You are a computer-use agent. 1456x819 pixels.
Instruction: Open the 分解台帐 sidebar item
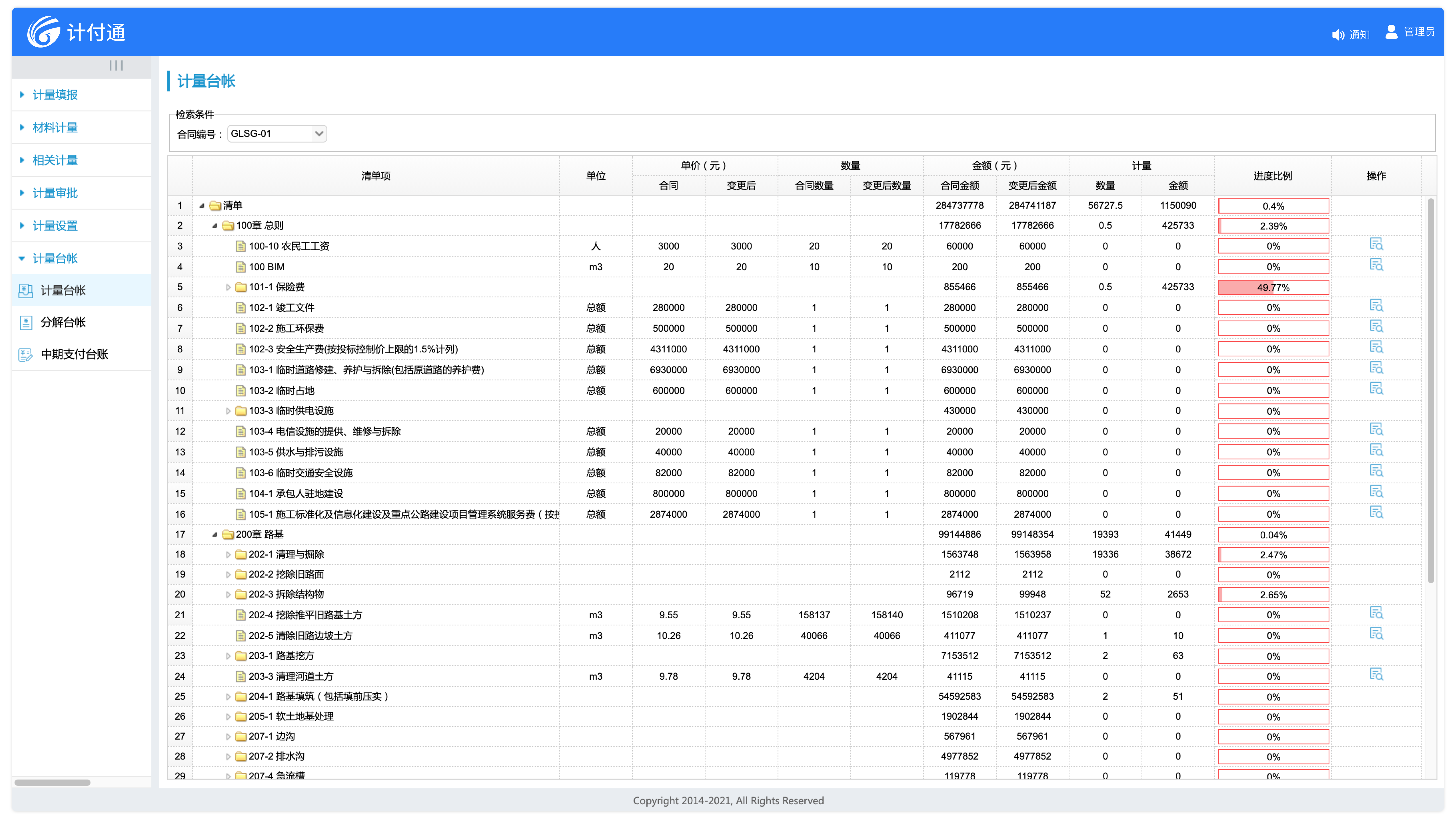[63, 322]
